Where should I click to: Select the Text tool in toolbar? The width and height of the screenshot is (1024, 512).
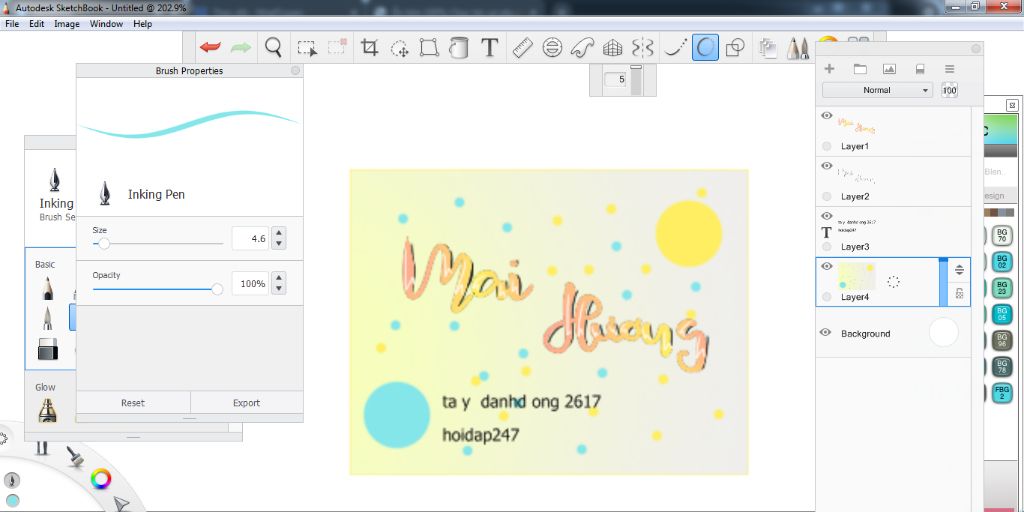(490, 48)
